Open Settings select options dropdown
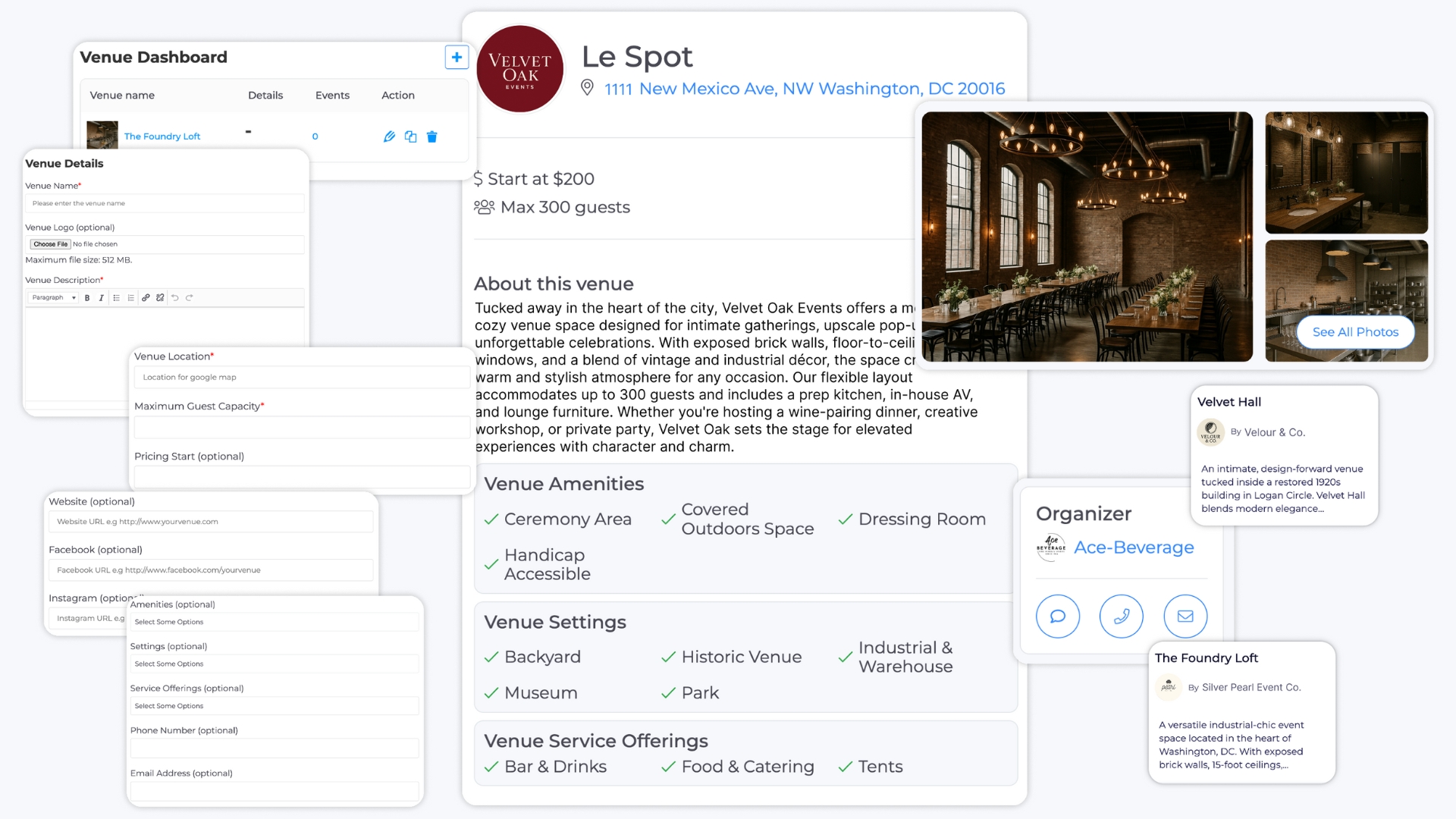 coord(274,664)
